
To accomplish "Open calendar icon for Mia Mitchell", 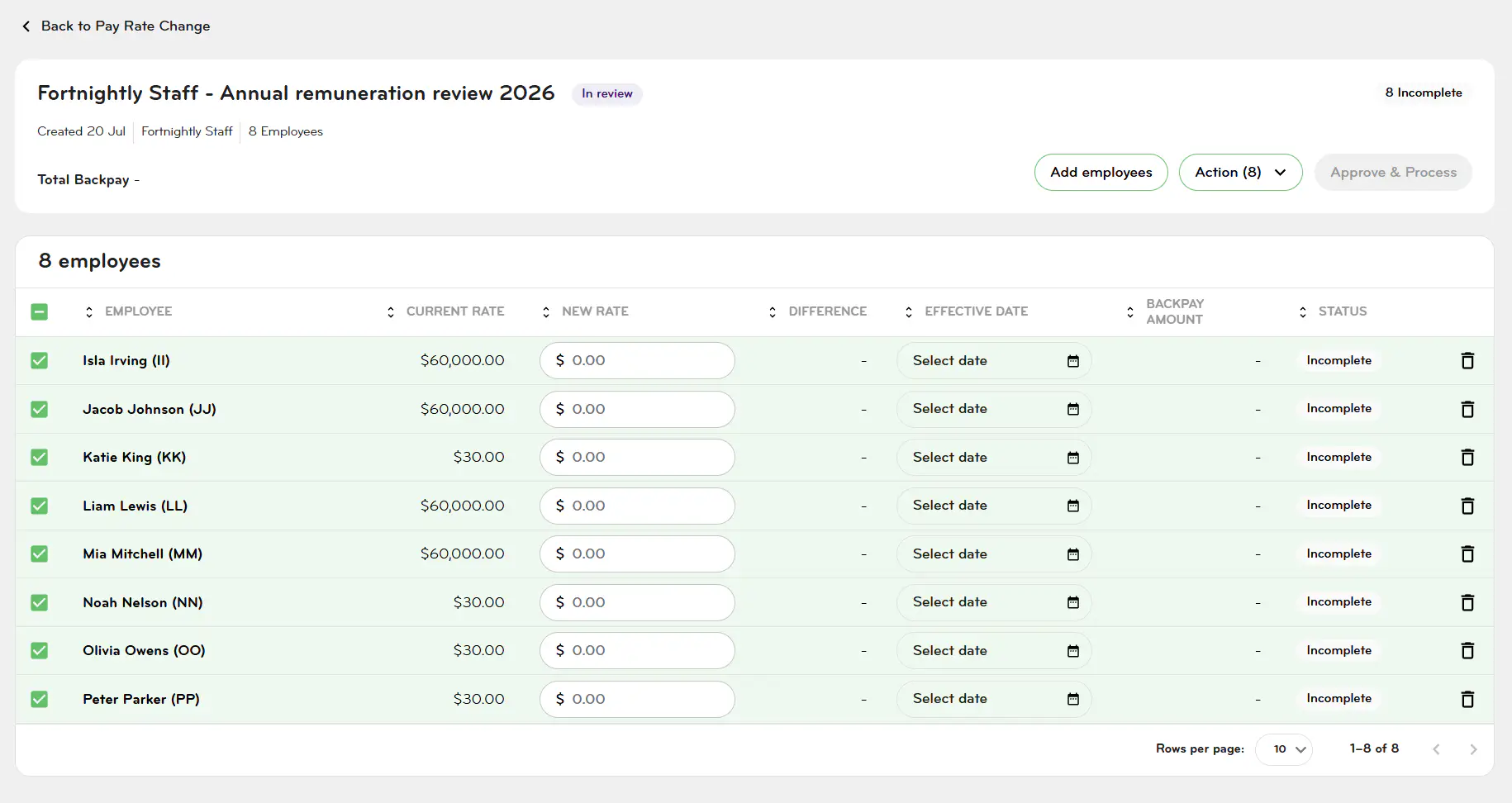I will point(1072,554).
